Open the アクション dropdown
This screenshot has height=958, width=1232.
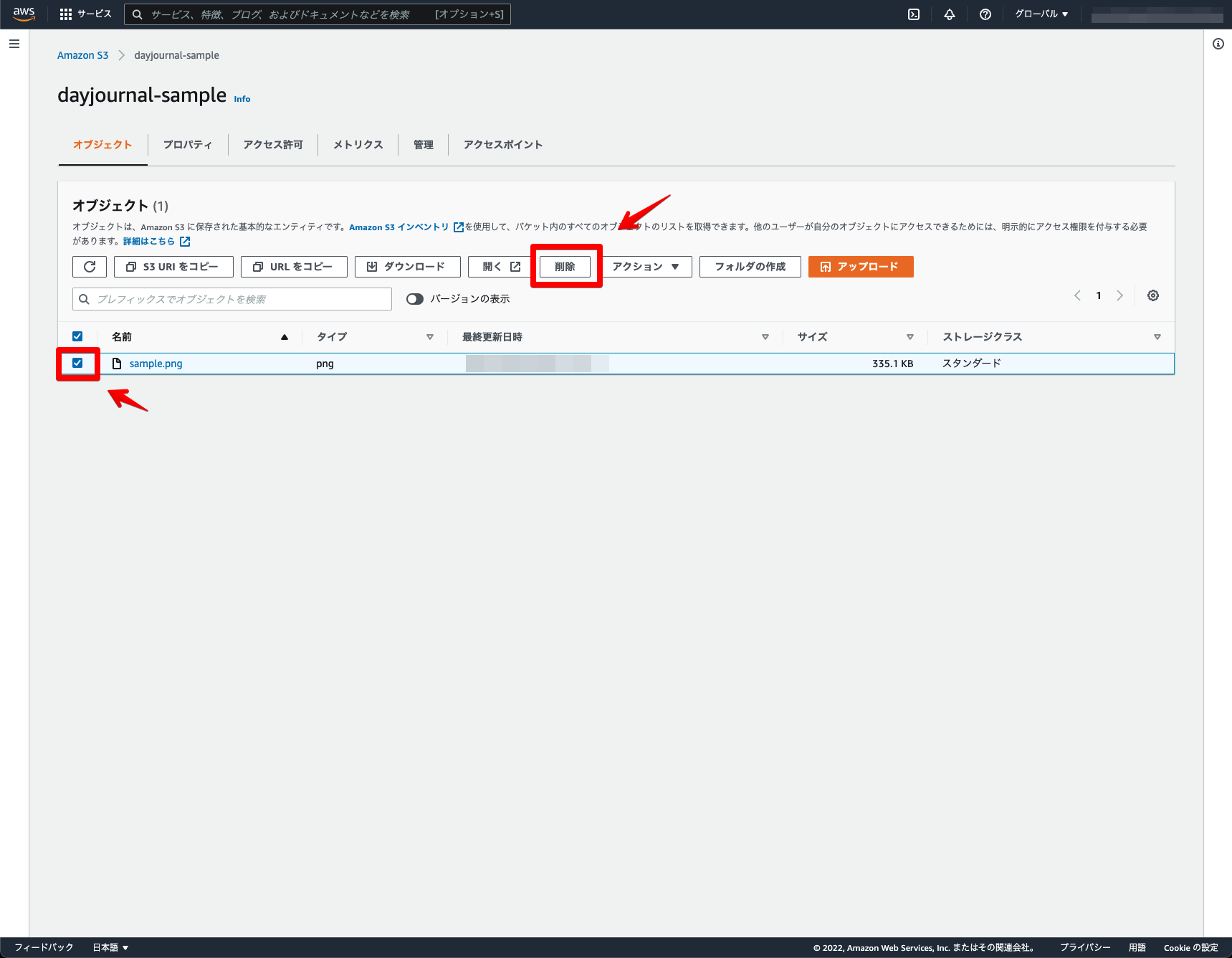click(647, 267)
